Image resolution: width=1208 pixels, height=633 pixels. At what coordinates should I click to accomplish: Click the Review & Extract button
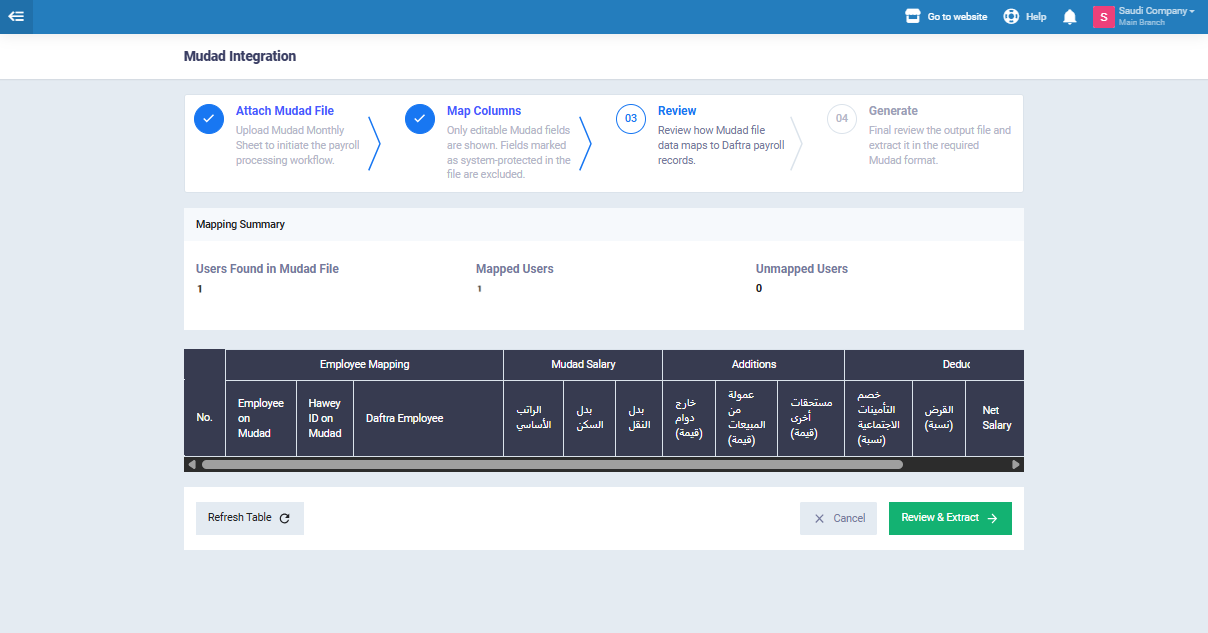(950, 518)
